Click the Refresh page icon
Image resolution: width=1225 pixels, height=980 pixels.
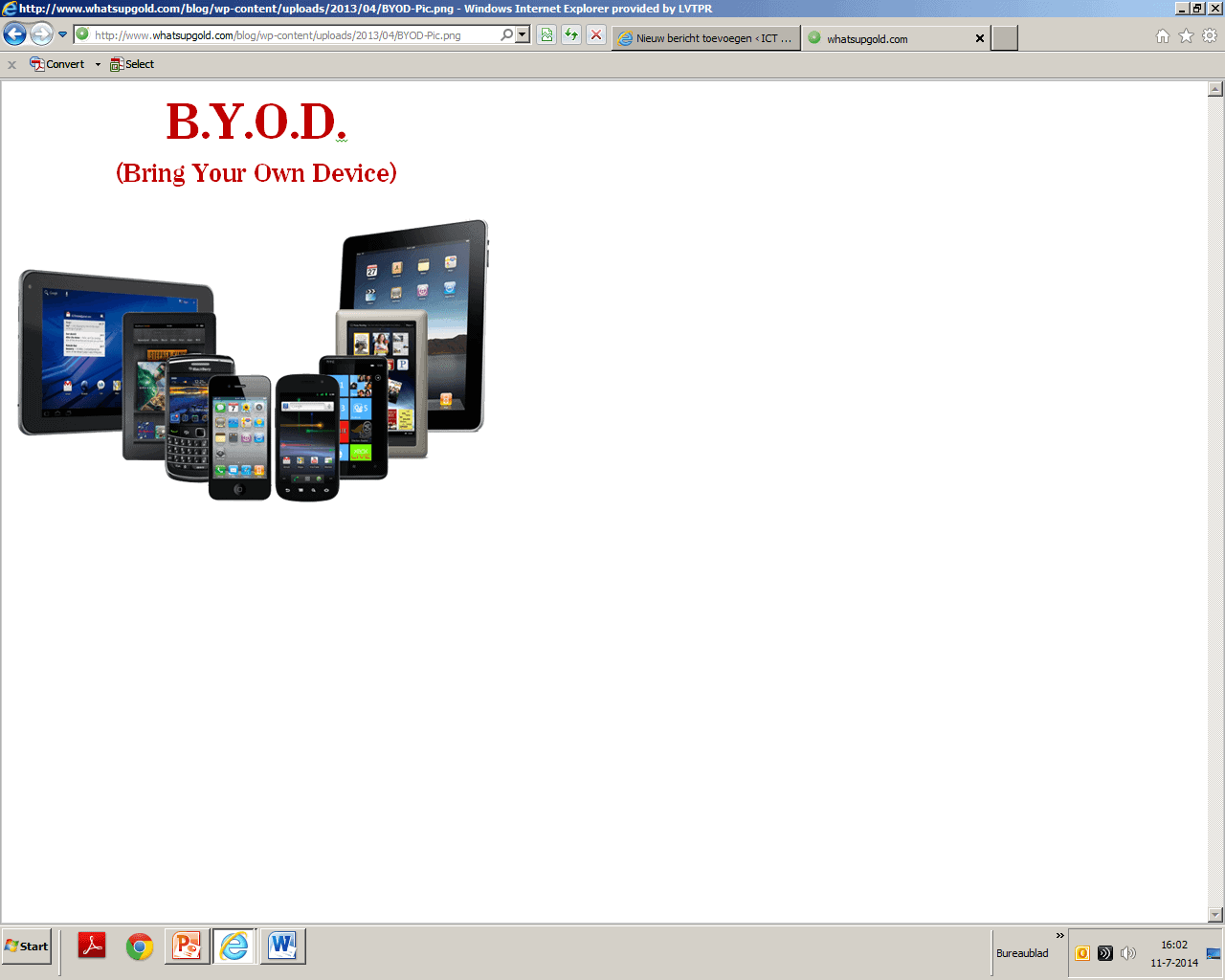(571, 35)
